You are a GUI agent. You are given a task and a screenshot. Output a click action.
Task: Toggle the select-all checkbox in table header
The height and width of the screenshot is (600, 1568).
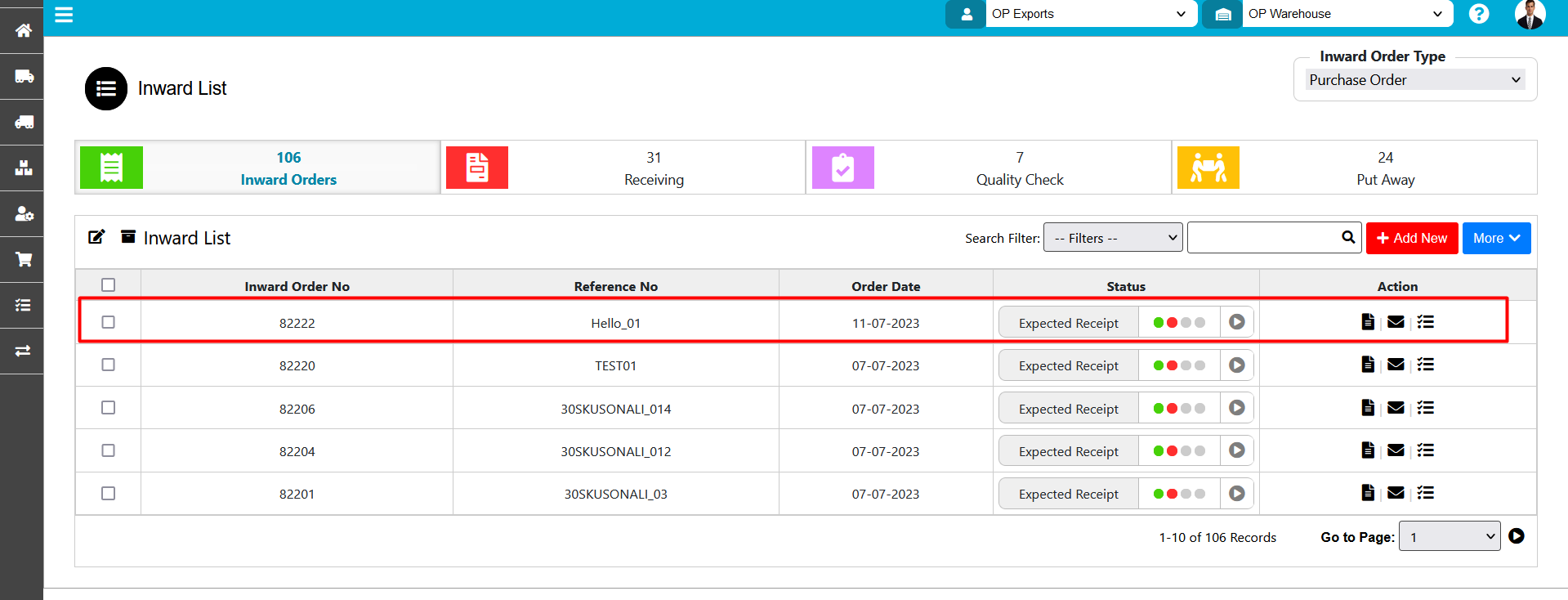tap(108, 285)
